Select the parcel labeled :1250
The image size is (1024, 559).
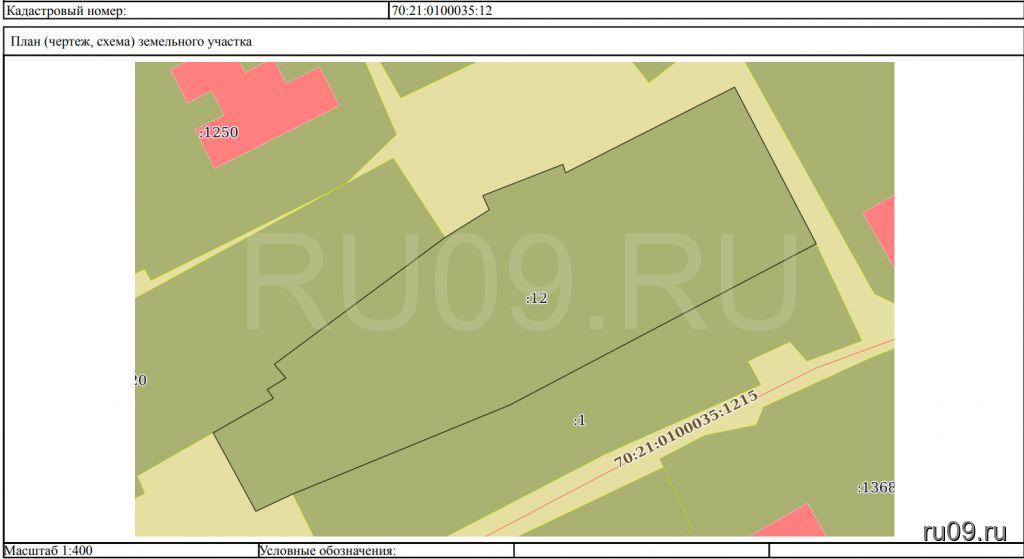coord(218,132)
